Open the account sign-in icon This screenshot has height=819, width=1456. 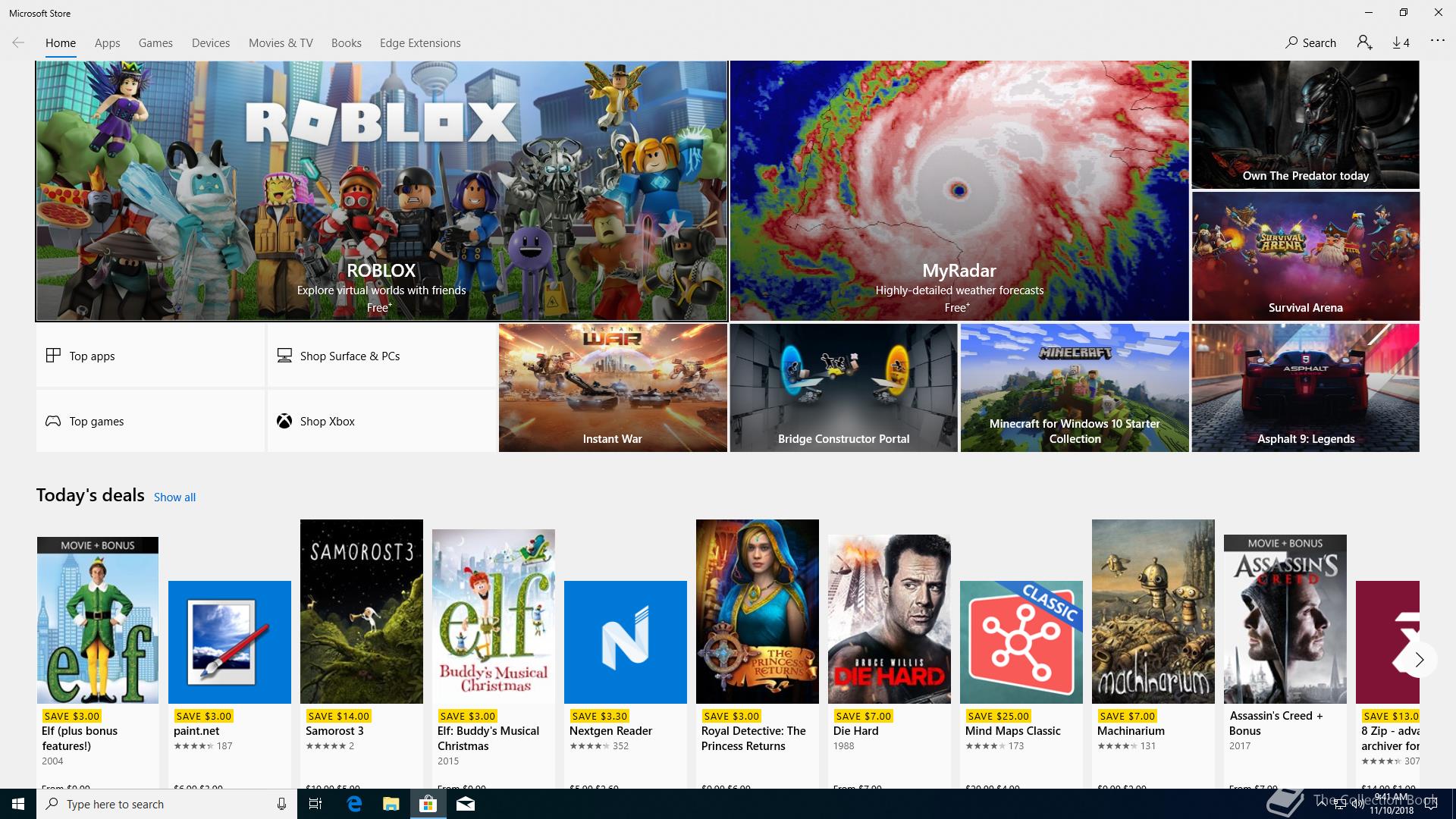[1364, 42]
